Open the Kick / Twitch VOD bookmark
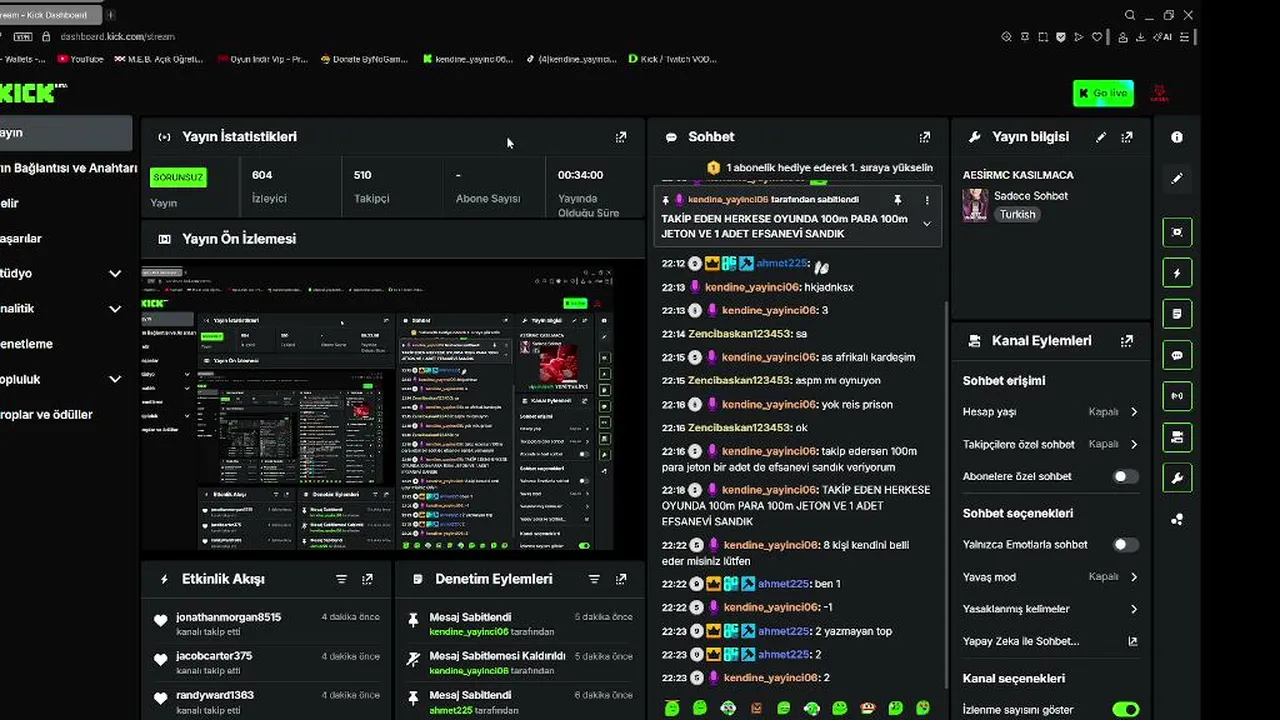 pyautogui.click(x=672, y=59)
